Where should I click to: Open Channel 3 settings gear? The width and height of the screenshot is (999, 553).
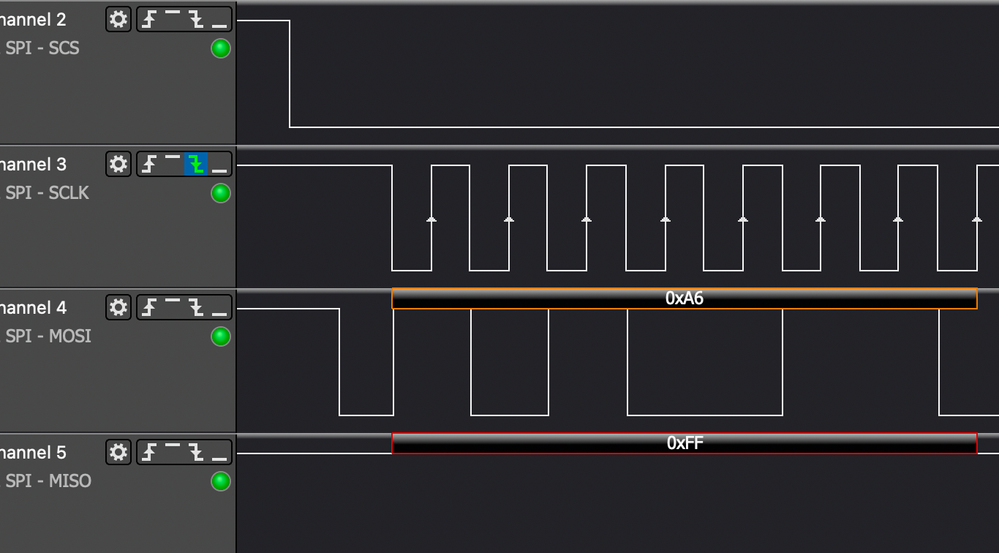pyautogui.click(x=119, y=164)
